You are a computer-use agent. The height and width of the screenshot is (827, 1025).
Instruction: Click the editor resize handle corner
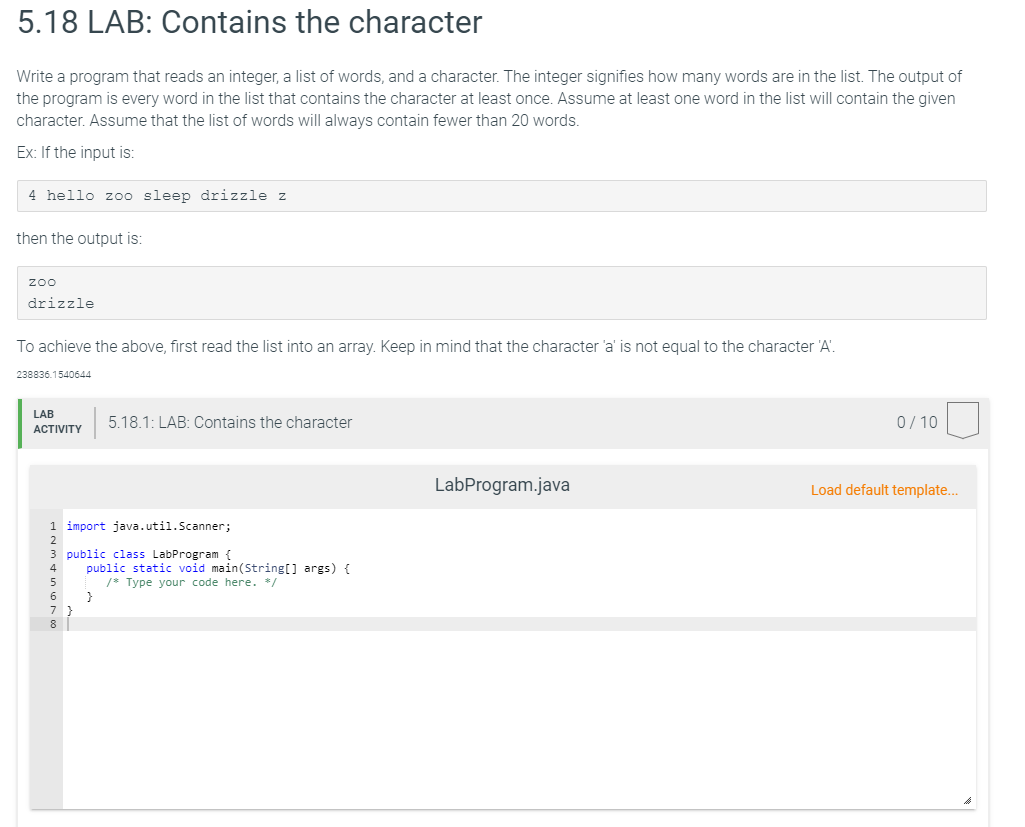(967, 800)
